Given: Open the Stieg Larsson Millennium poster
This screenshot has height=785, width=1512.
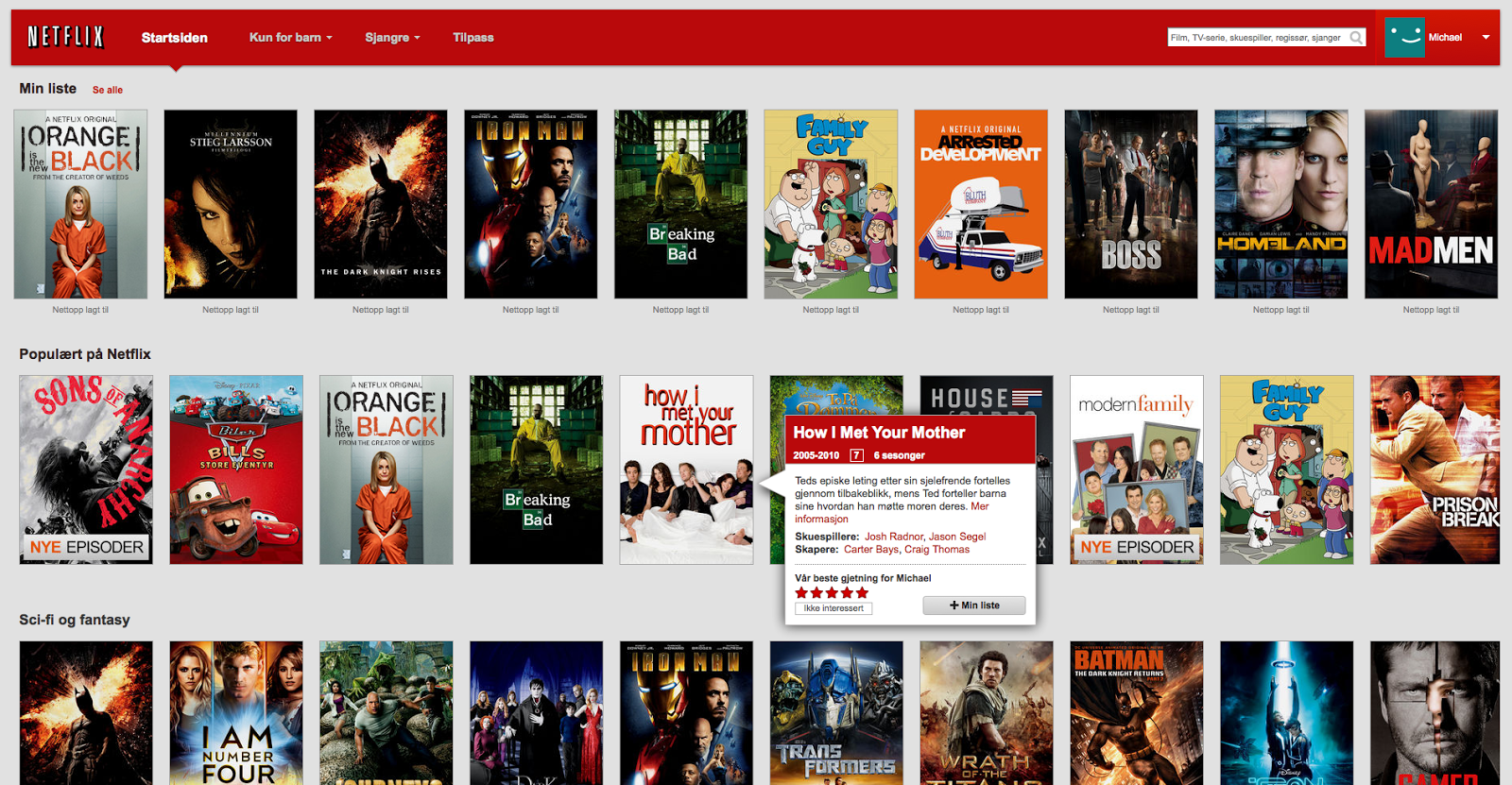Looking at the screenshot, I should click(x=231, y=204).
